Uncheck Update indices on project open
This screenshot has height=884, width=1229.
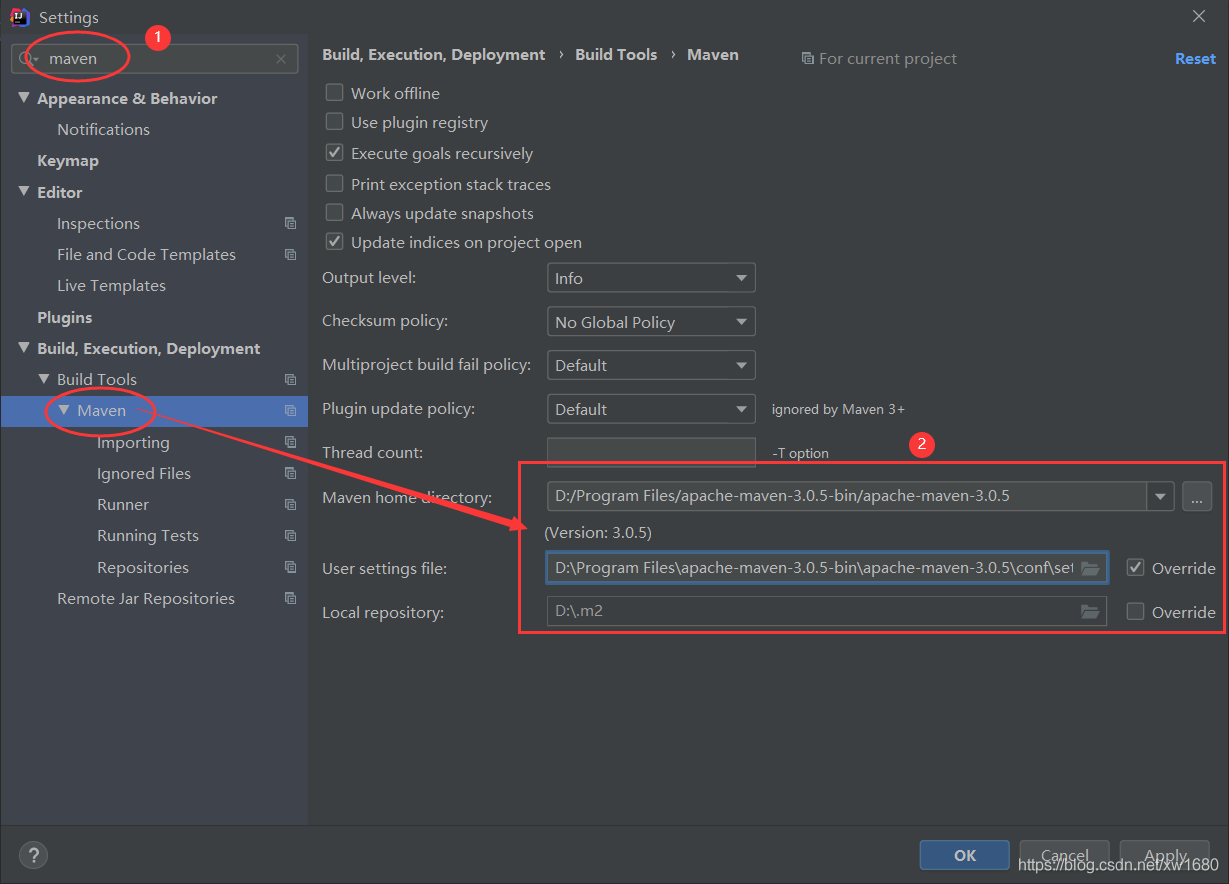coord(335,242)
